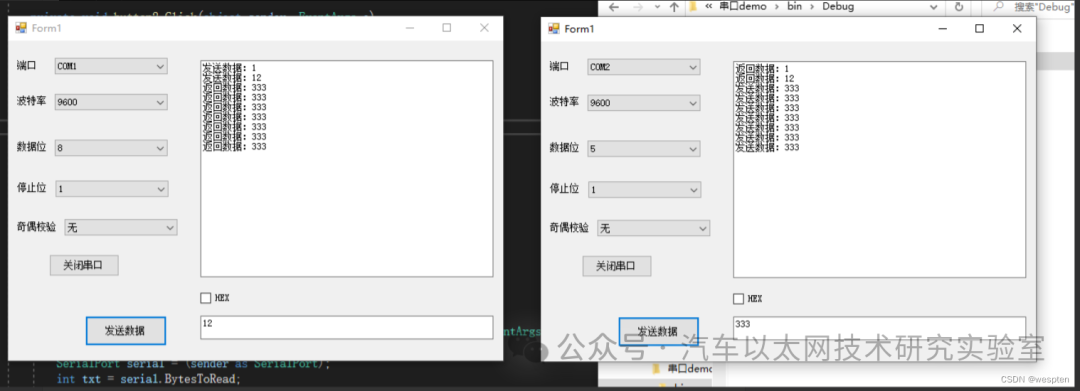Click the send text field containing 333
The height and width of the screenshot is (391, 1080).
pos(880,328)
